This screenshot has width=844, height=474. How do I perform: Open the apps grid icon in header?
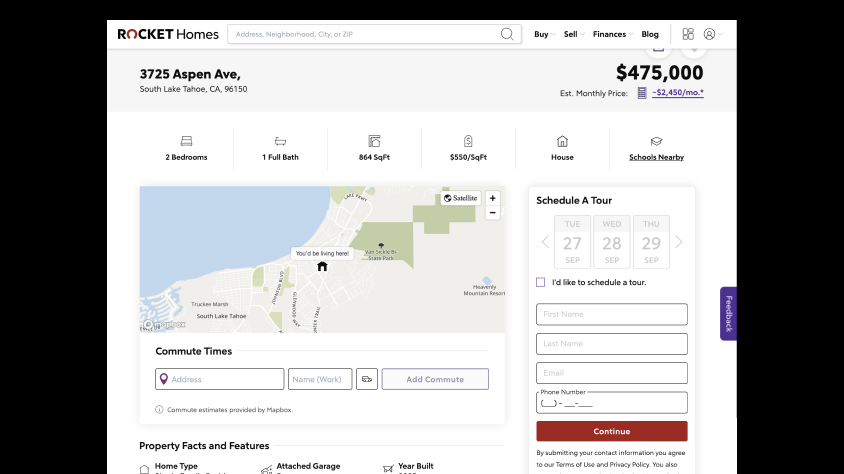pyautogui.click(x=688, y=34)
